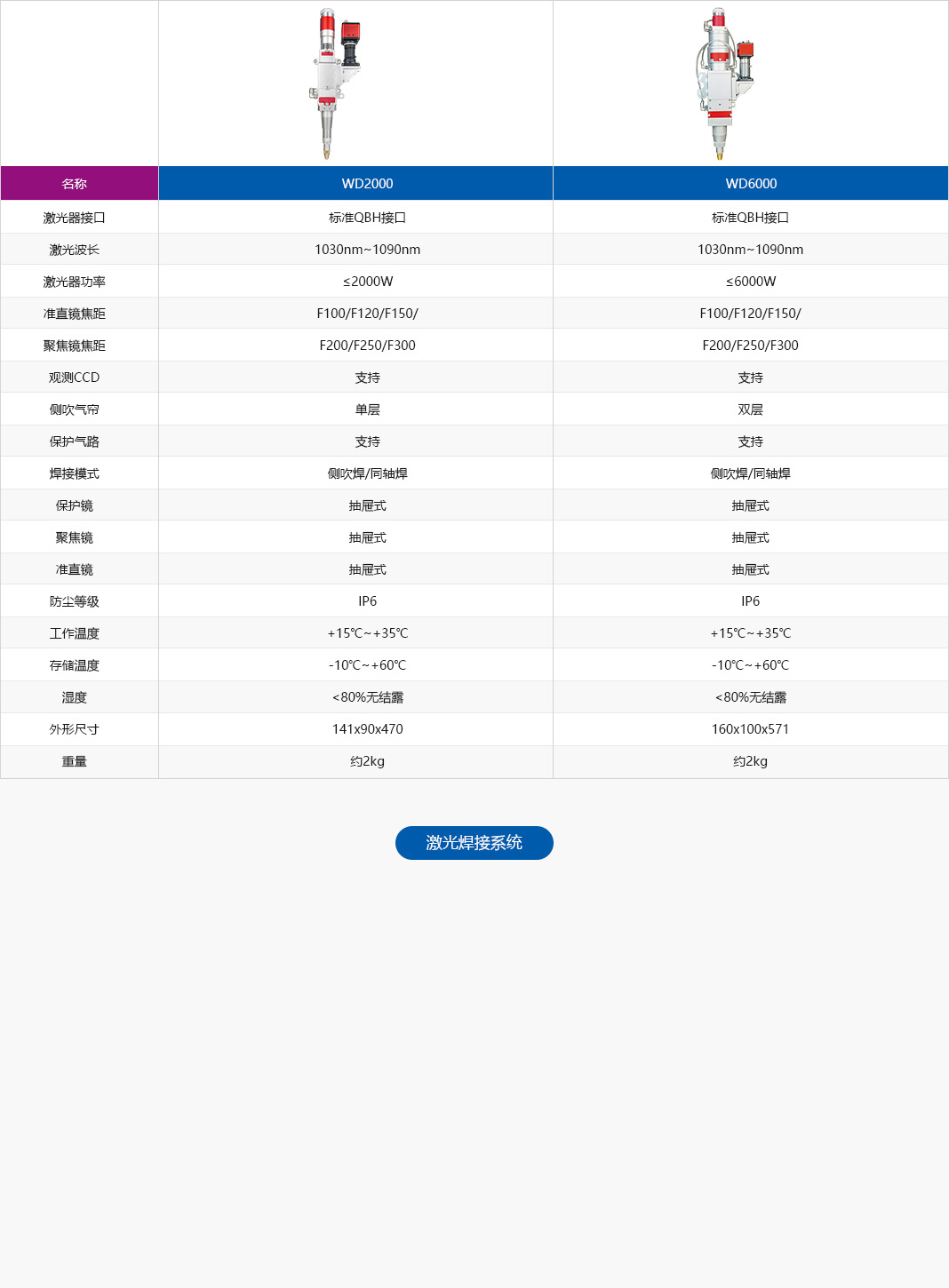The height and width of the screenshot is (1288, 949).
Task: Click WD2000's 抽屉式 in 保护镜 row
Action: click(x=368, y=505)
